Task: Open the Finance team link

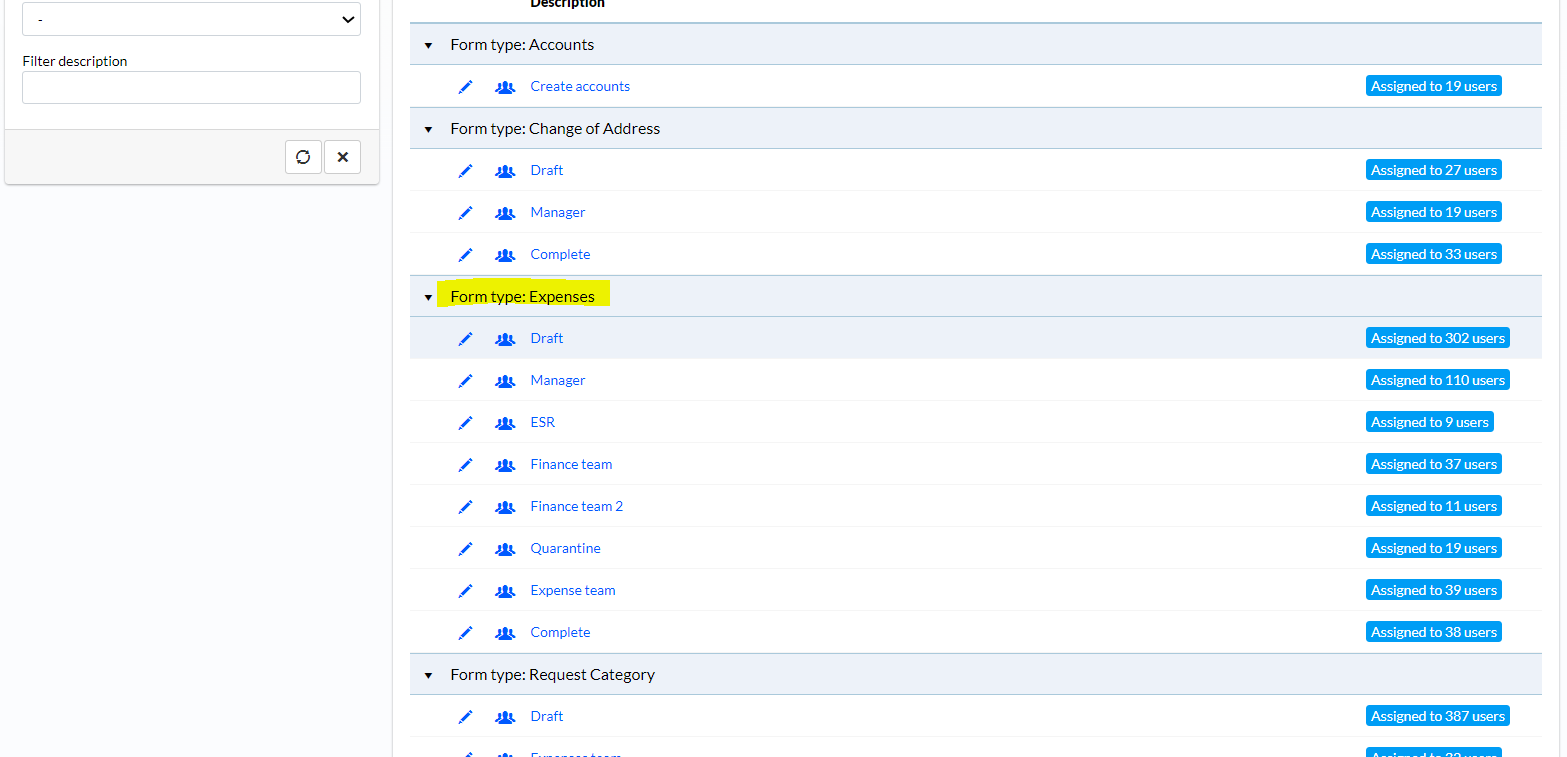Action: click(571, 464)
